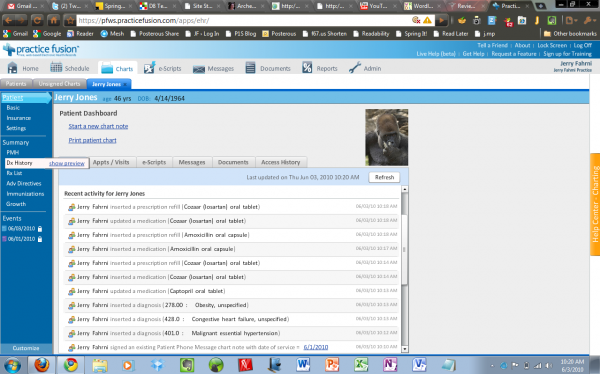This screenshot has height=374, width=600.
Task: Click Print patient chart link
Action: pyautogui.click(x=92, y=140)
